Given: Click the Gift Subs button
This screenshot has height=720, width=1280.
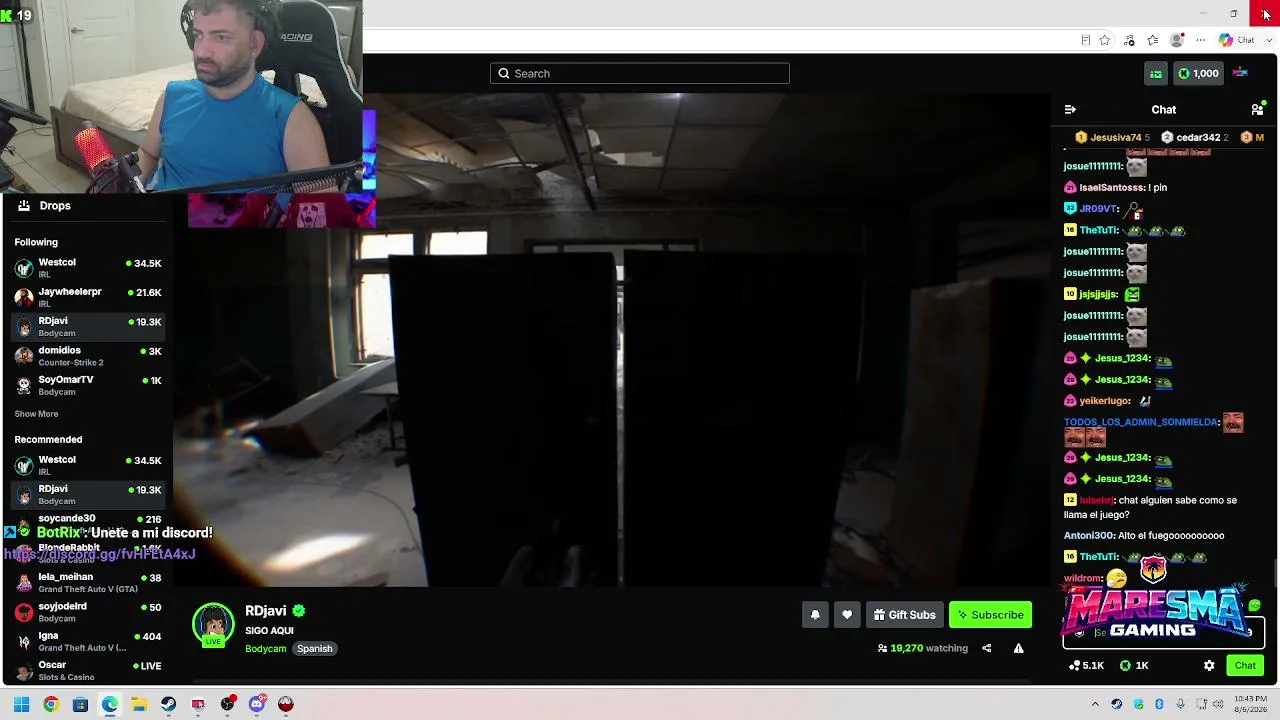Looking at the screenshot, I should coord(905,615).
